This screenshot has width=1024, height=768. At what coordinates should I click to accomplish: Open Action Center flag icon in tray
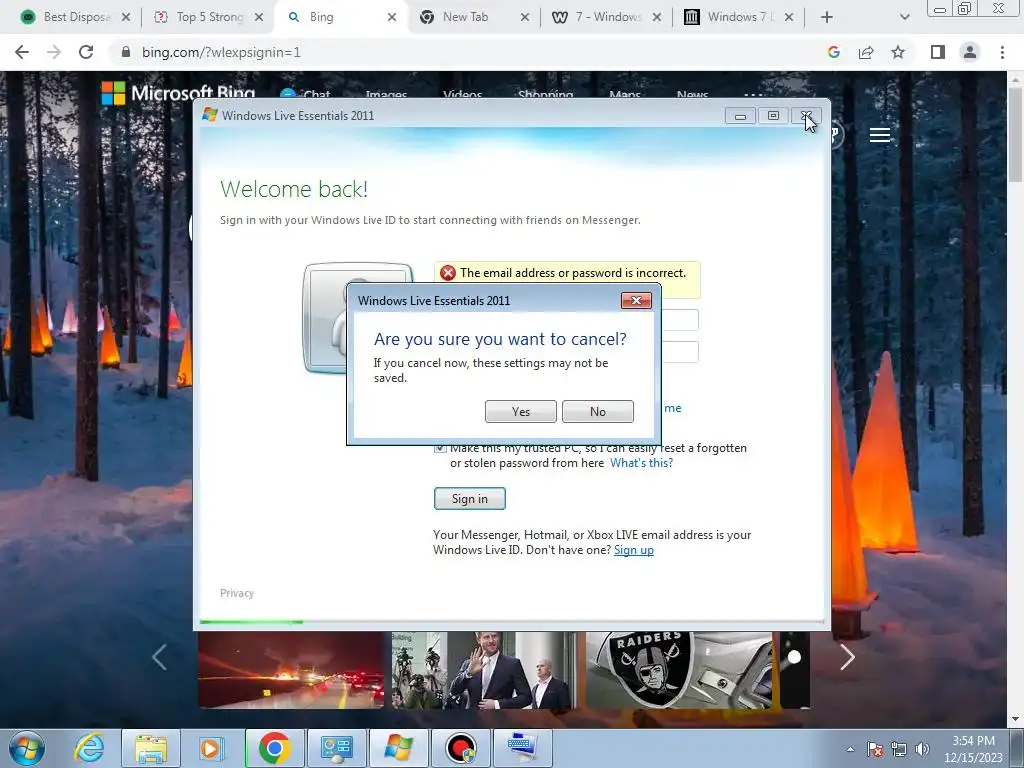[875, 749]
